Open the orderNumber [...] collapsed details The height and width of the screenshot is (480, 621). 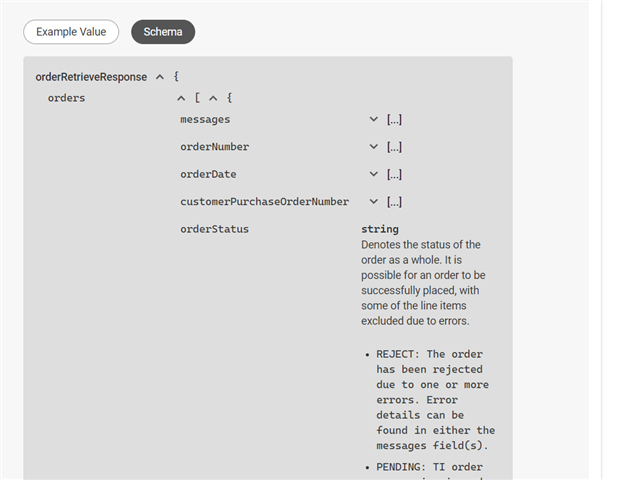pyautogui.click(x=394, y=147)
